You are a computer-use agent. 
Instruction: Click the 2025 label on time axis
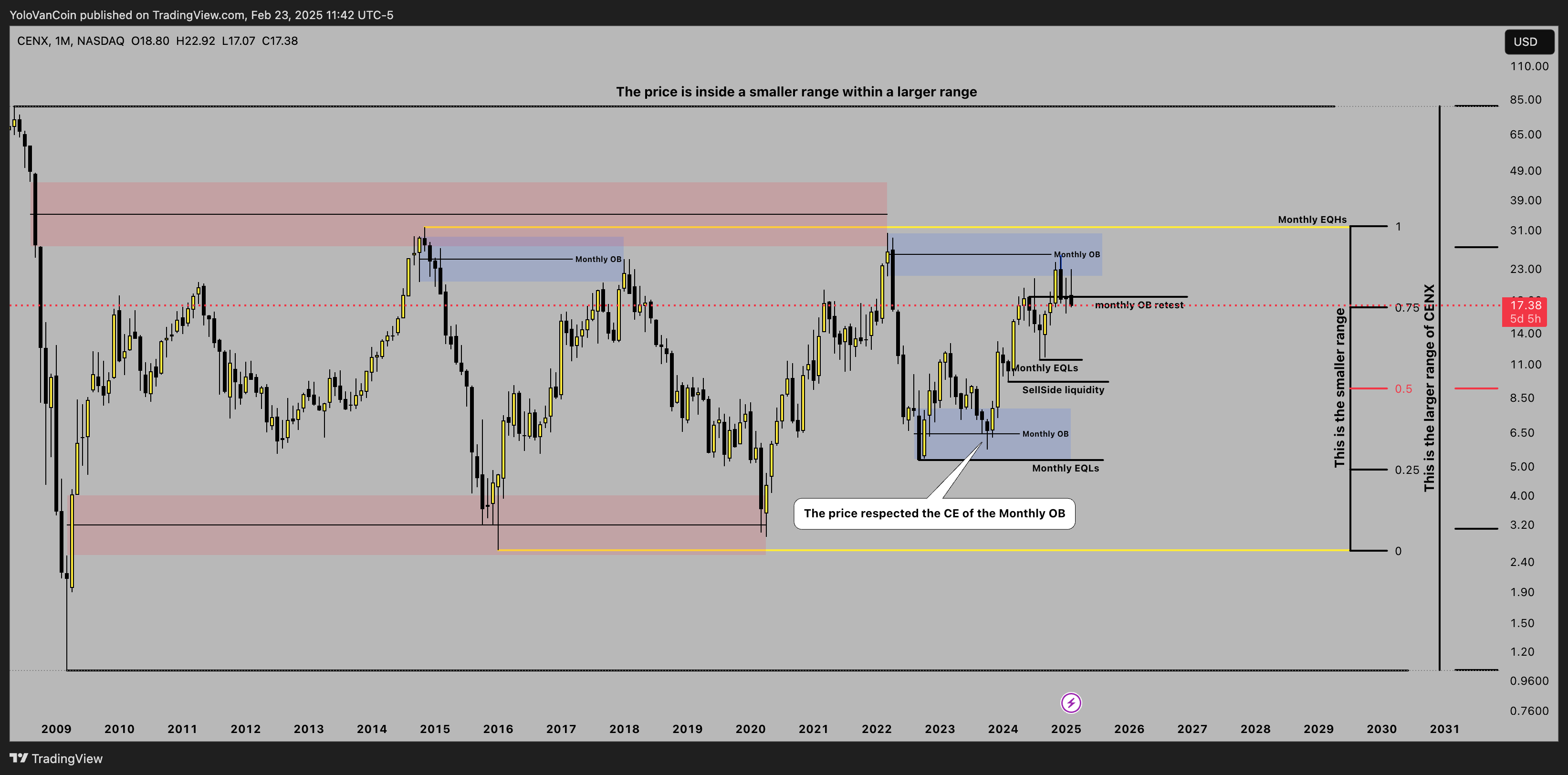point(1066,729)
